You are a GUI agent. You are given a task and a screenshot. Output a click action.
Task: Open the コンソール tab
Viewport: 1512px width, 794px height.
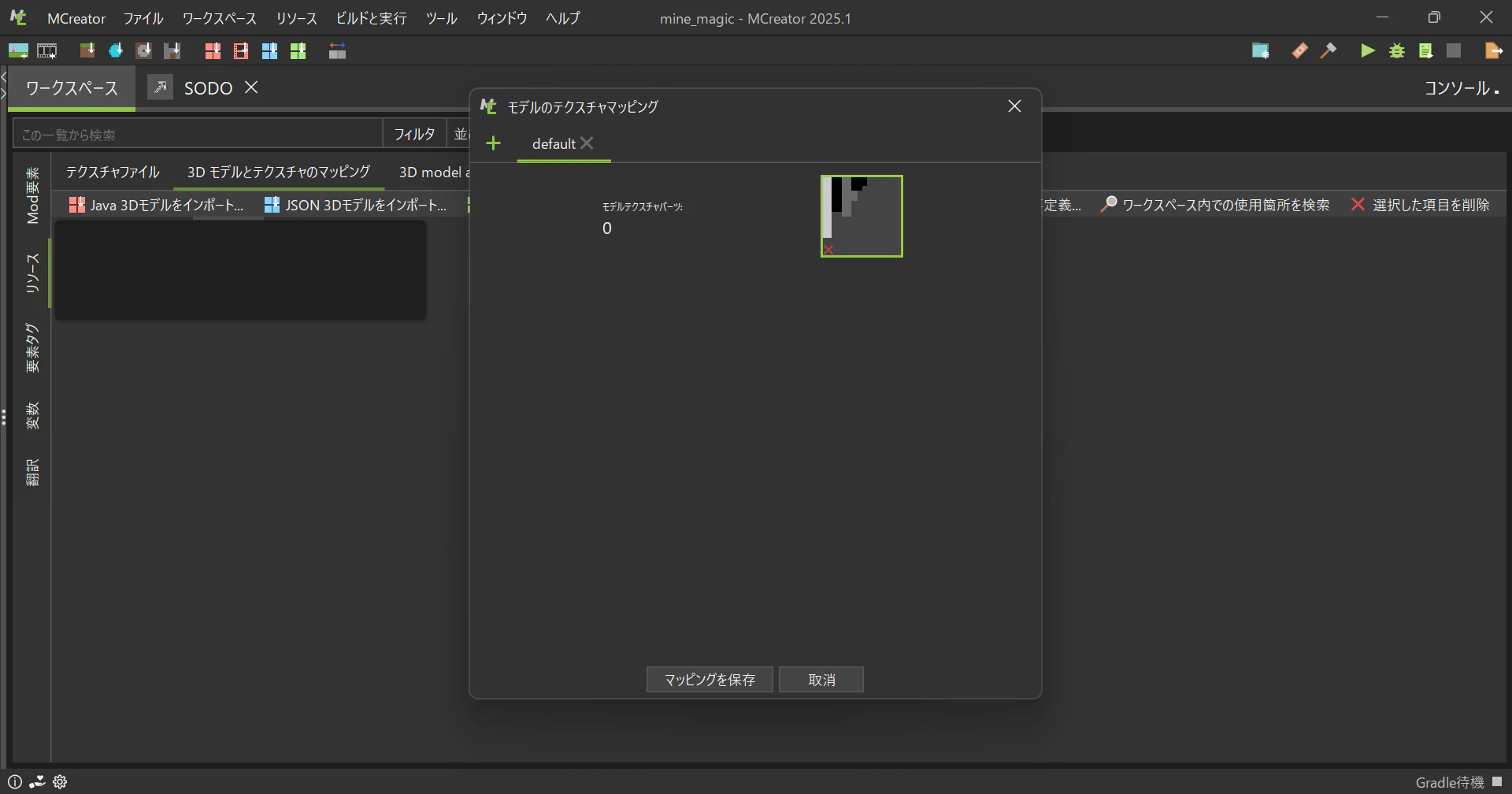coord(1462,88)
